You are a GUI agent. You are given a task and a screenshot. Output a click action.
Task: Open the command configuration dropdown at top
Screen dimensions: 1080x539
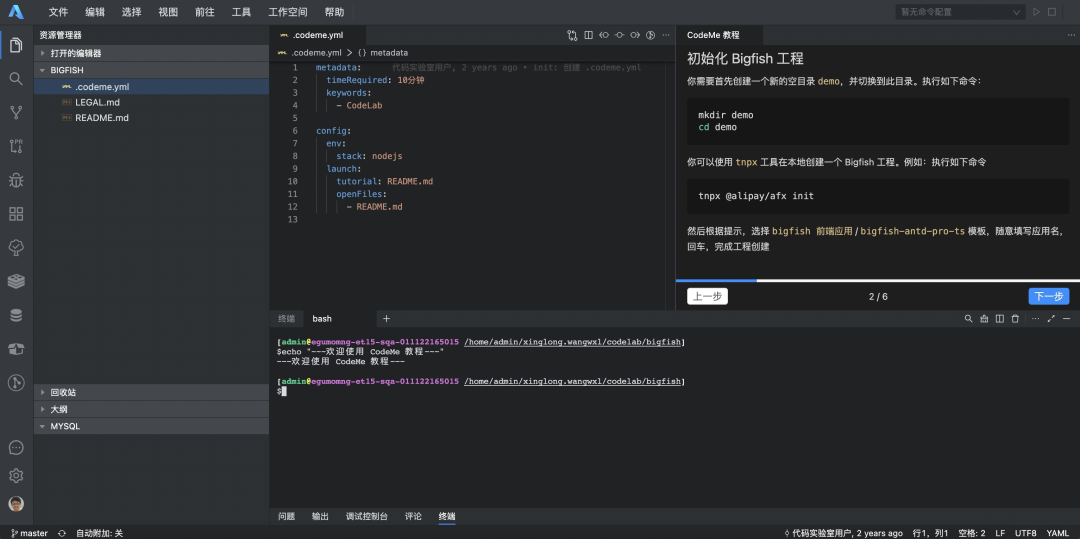point(960,12)
